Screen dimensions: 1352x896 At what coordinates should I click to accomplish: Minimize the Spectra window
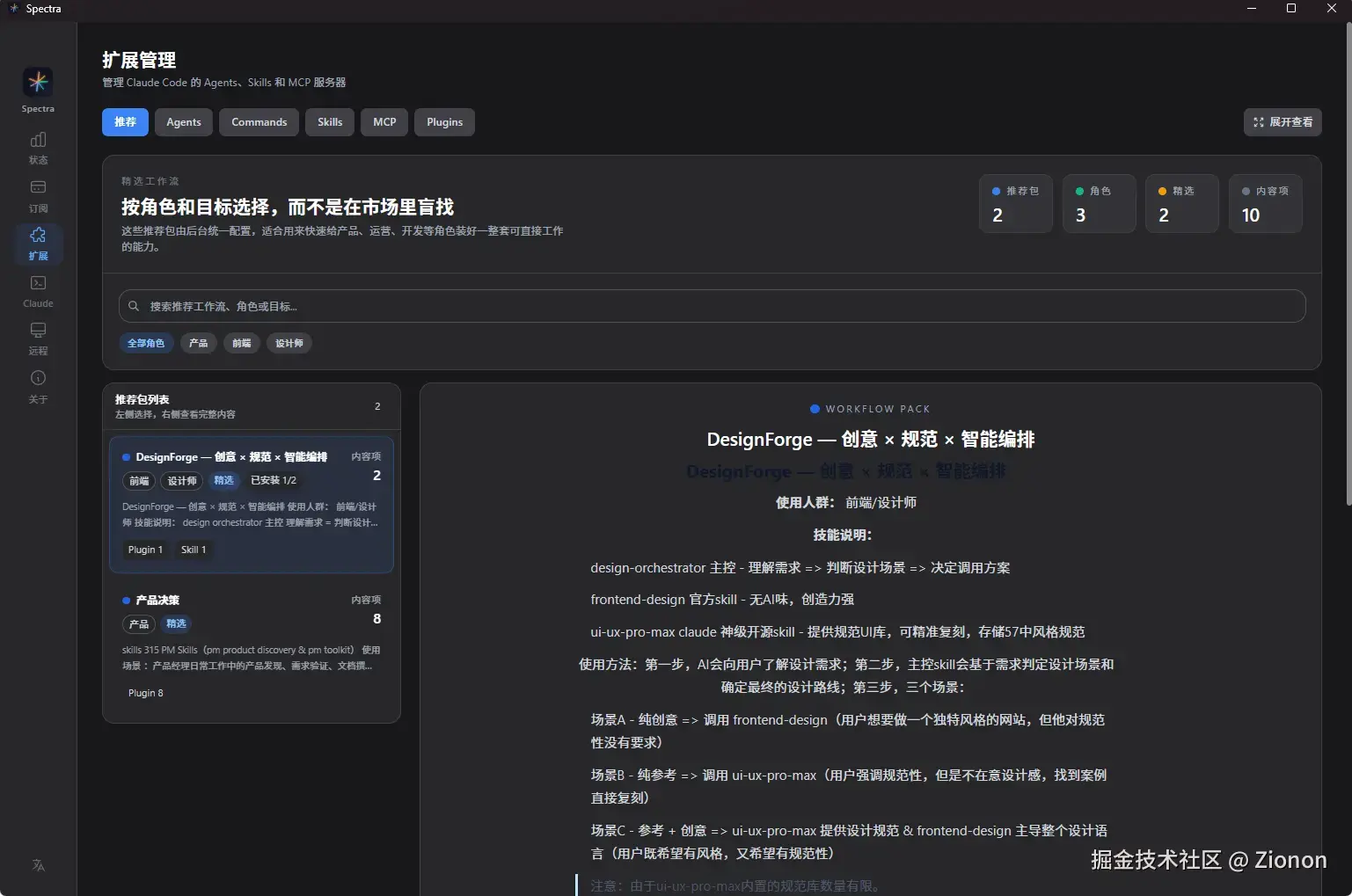[1251, 8]
